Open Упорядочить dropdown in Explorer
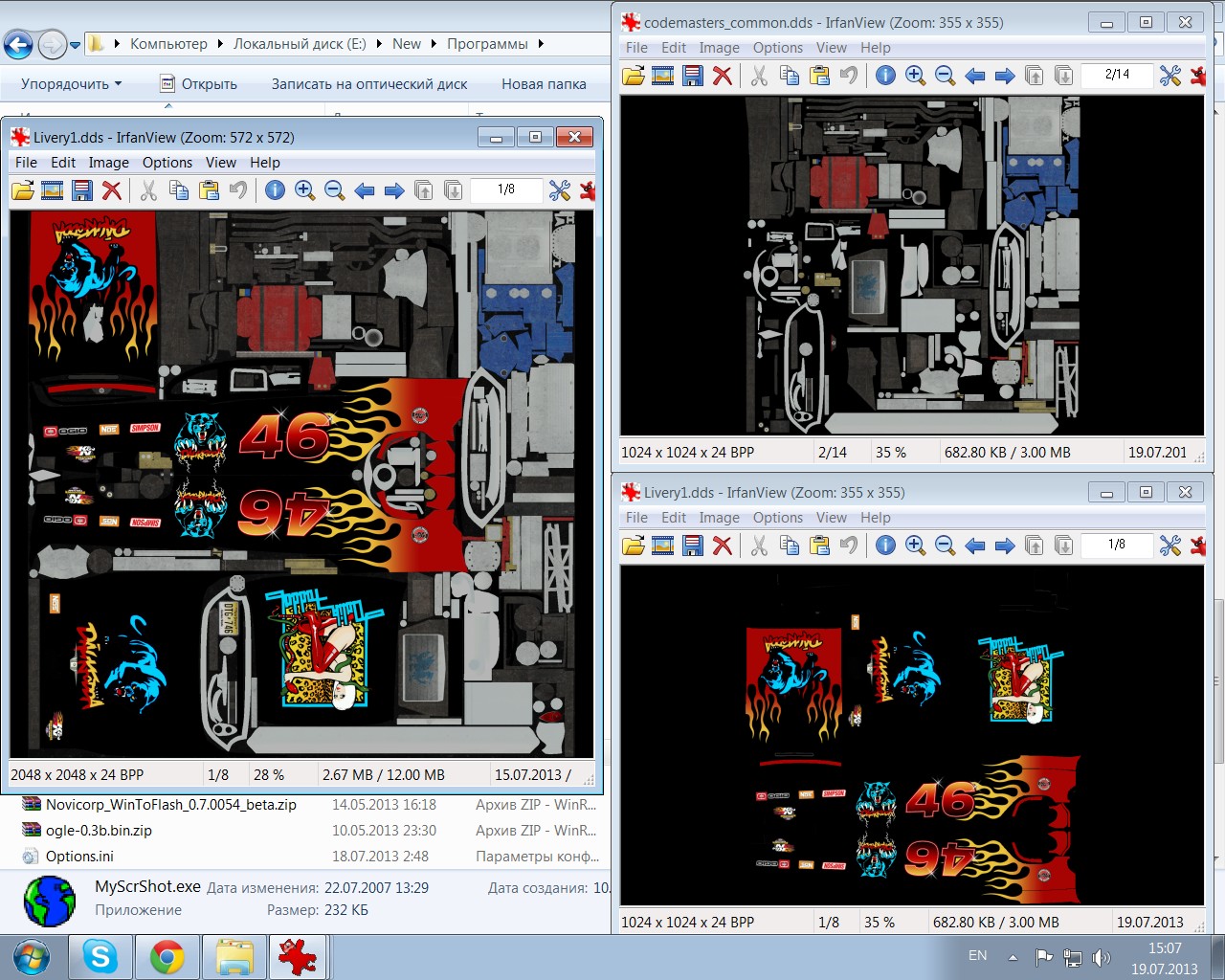Screen dimensions: 1225x980 72,84
